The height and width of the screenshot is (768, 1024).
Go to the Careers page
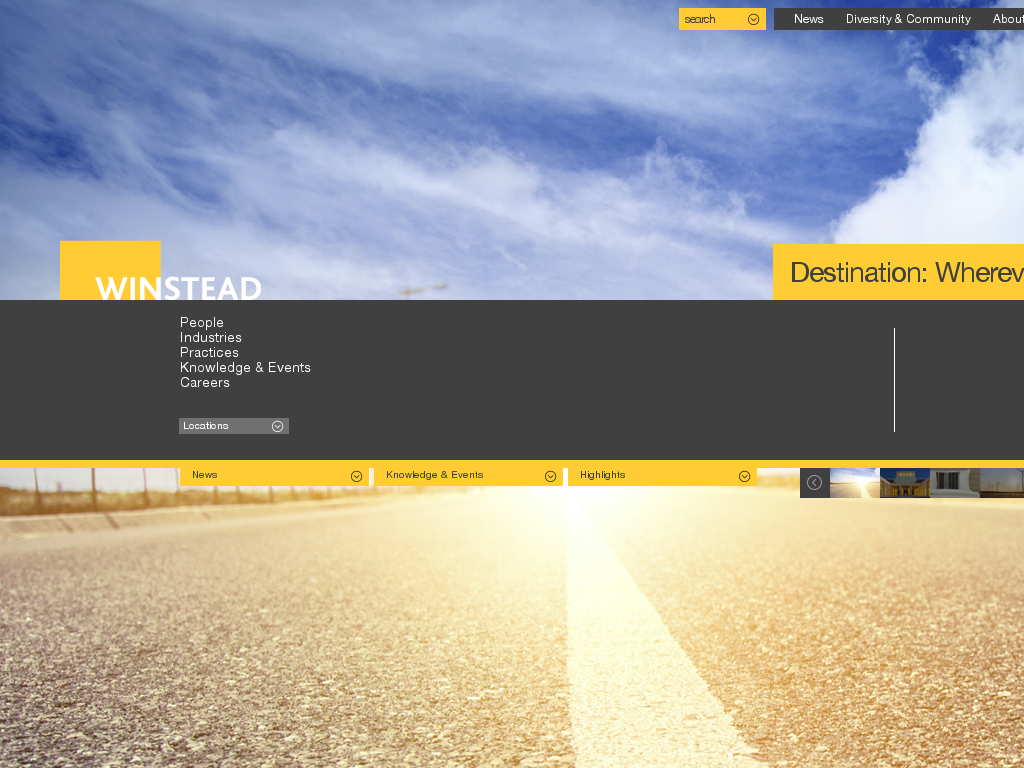tap(205, 383)
